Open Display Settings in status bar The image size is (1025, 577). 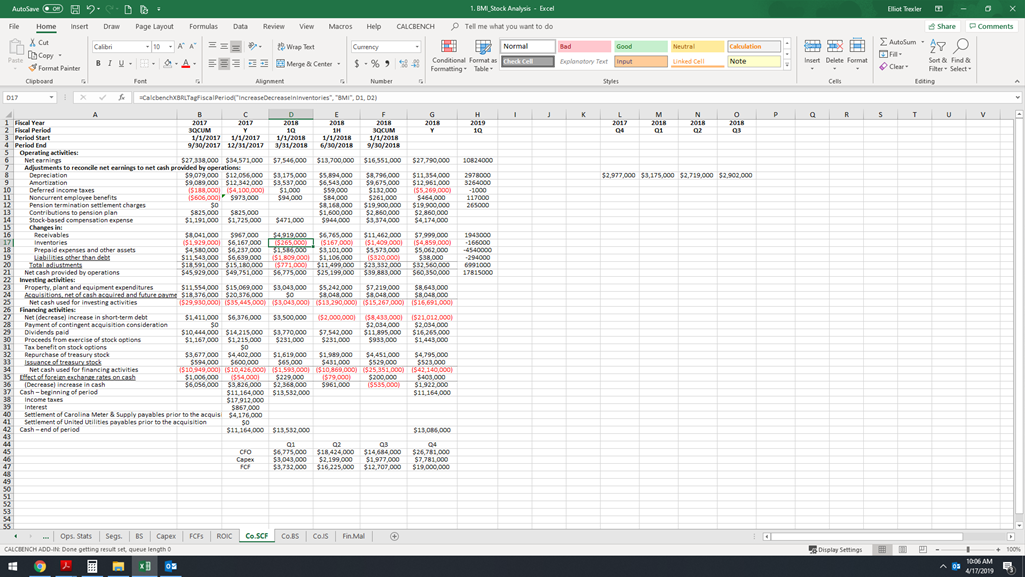coord(835,550)
